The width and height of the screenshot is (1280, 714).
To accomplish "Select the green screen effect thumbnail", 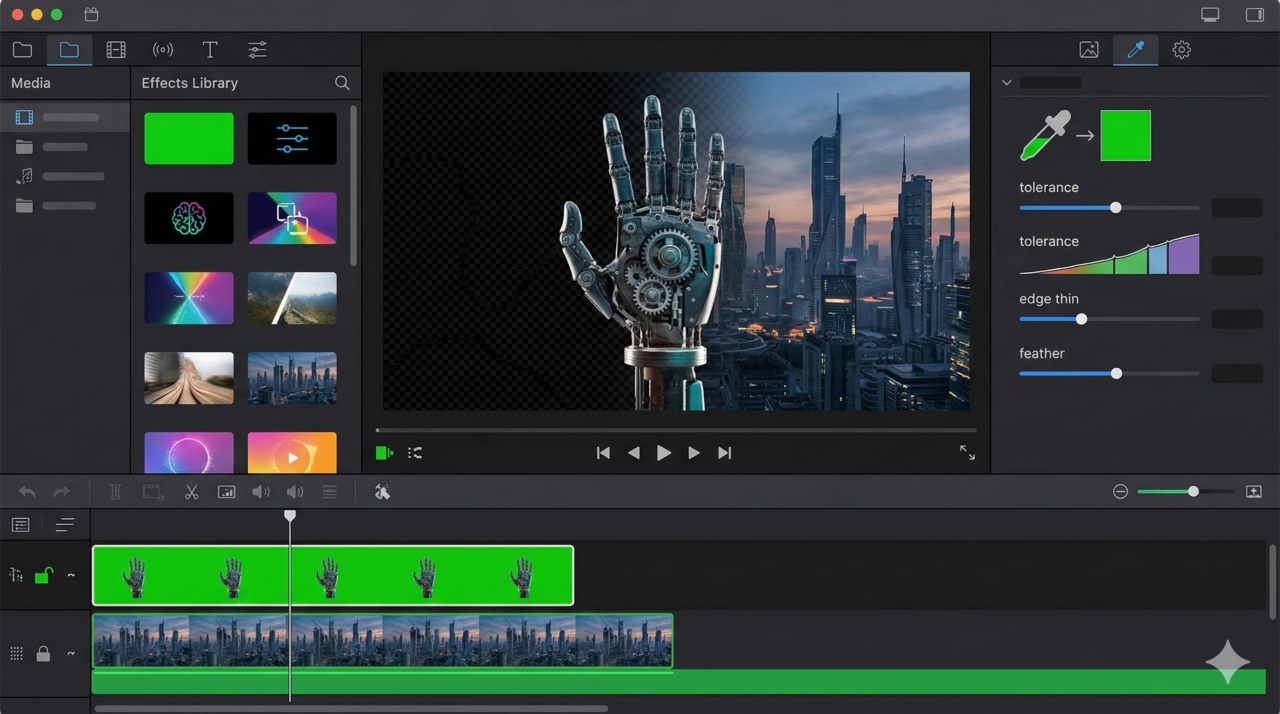I will tap(189, 138).
